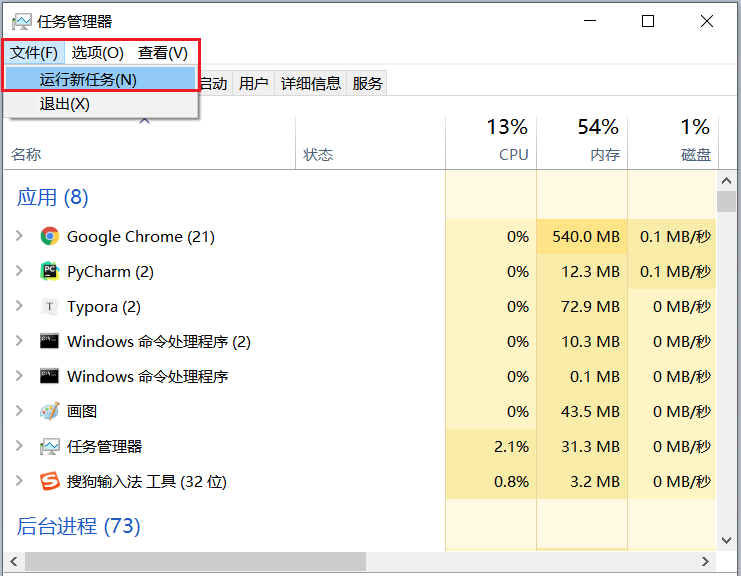
Task: Click the horizontal scrollbar left arrow
Action: tap(14, 561)
